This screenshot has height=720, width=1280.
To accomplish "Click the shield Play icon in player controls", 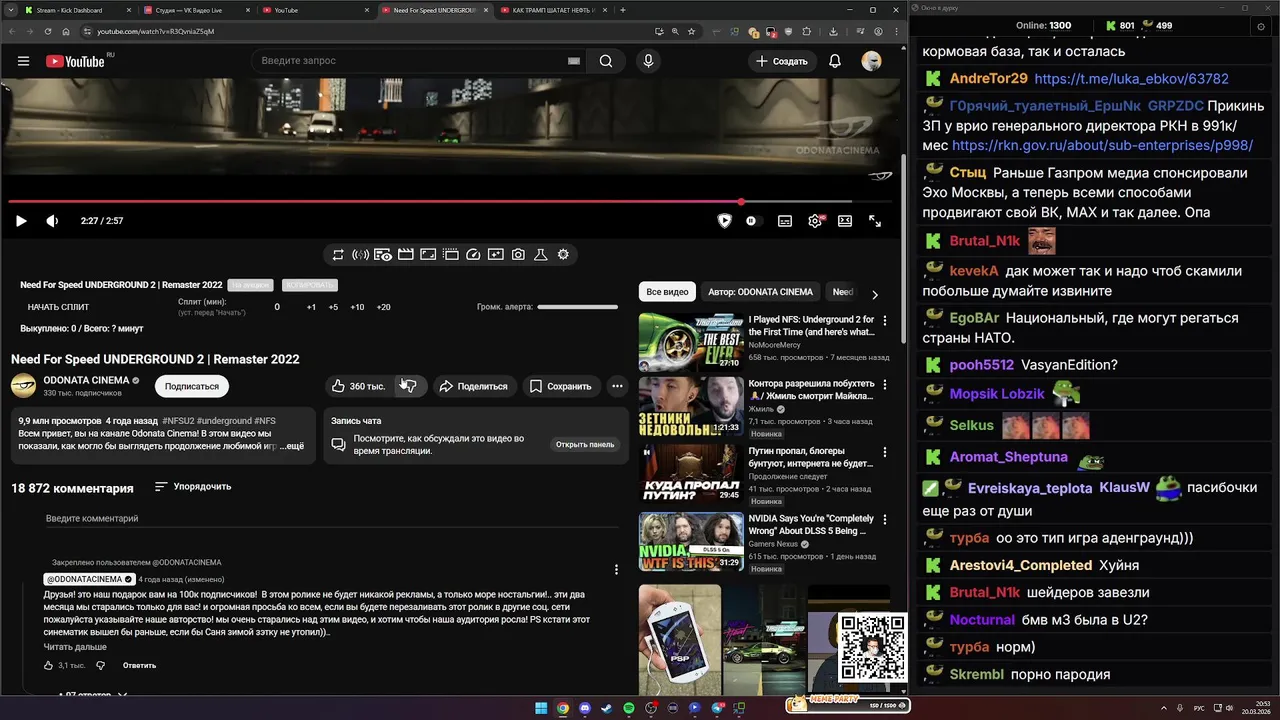I will (x=725, y=221).
